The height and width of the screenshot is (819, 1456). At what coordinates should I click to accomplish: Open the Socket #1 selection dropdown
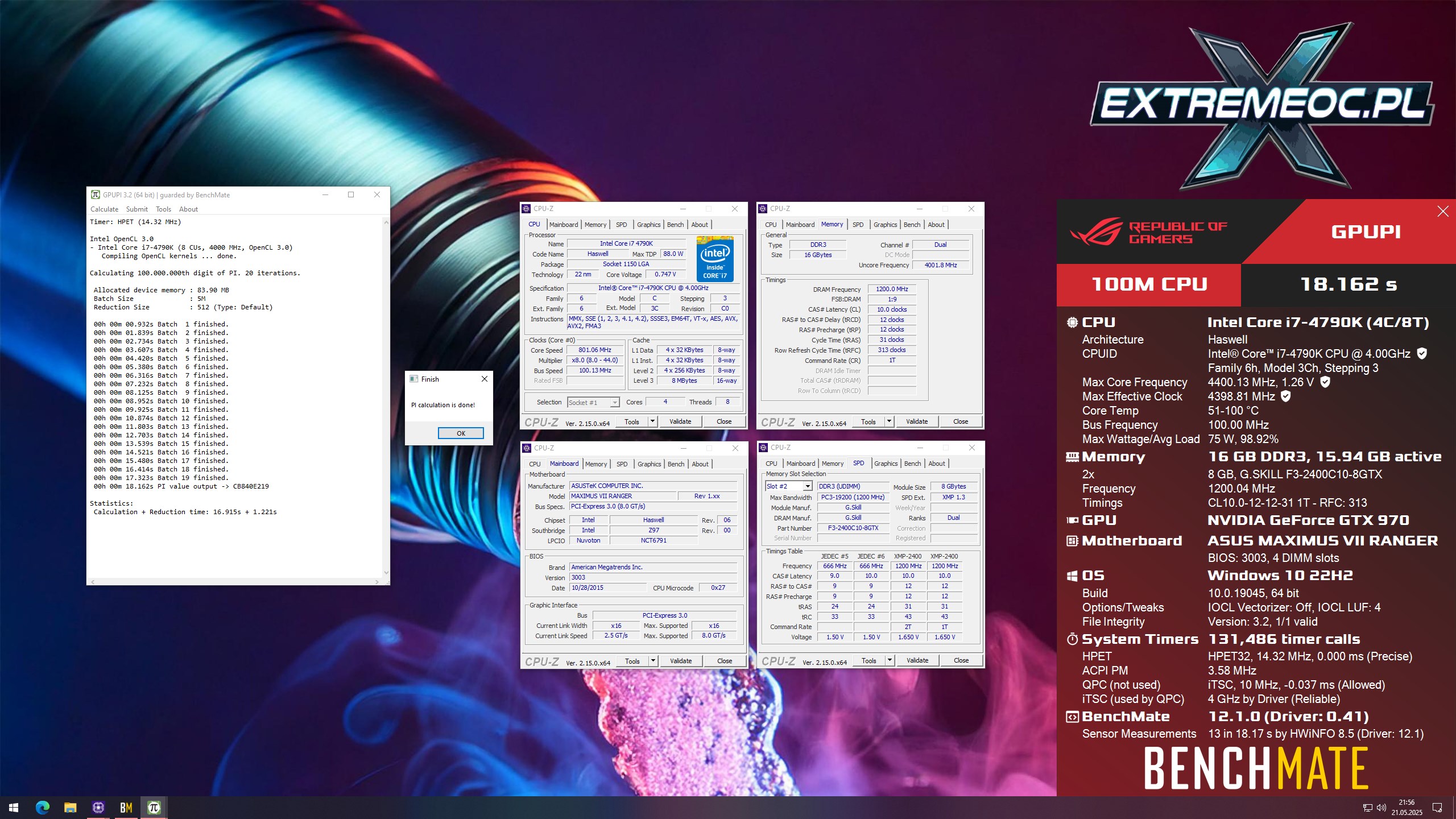614,403
